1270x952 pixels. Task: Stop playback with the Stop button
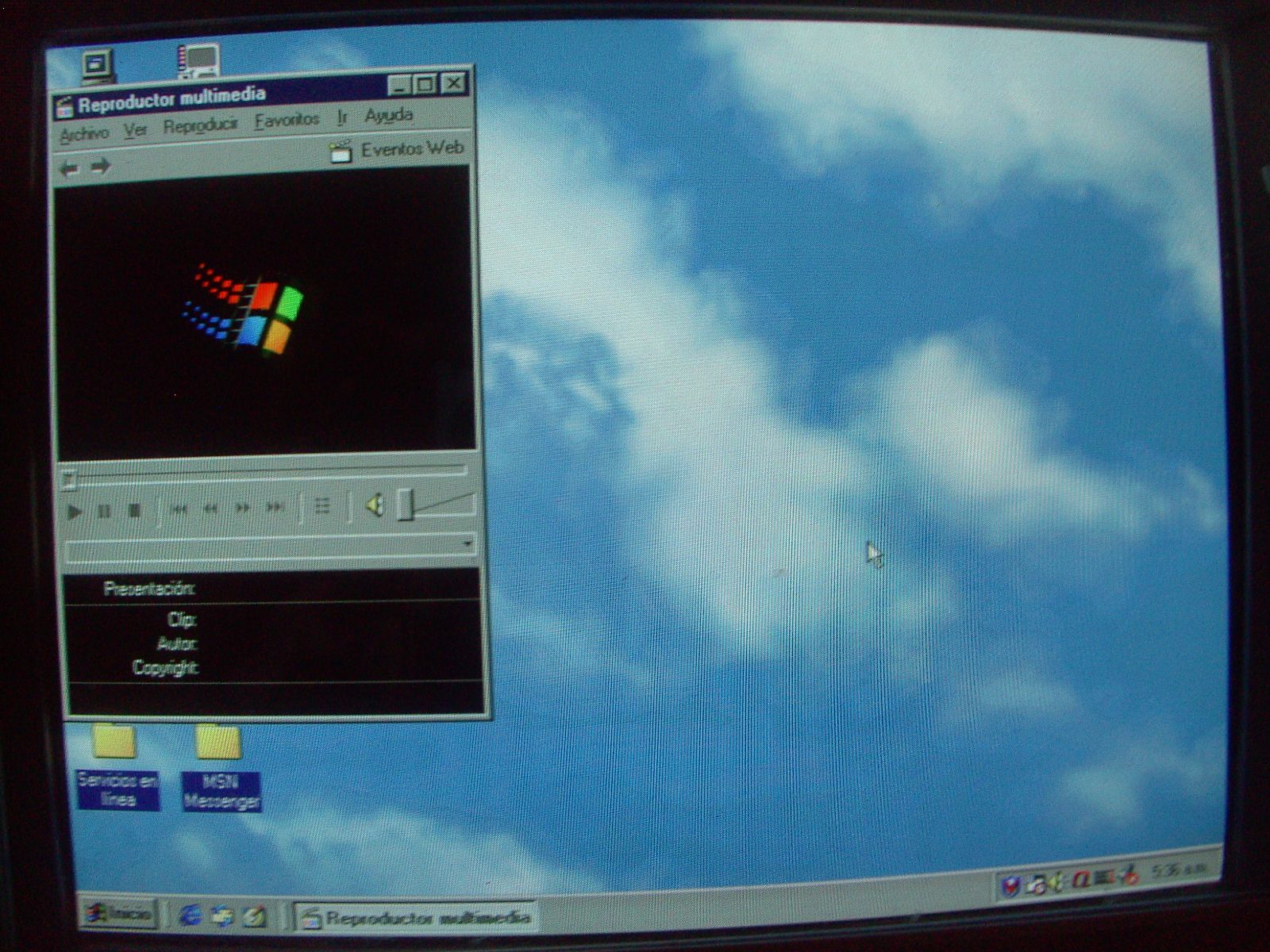tap(134, 511)
